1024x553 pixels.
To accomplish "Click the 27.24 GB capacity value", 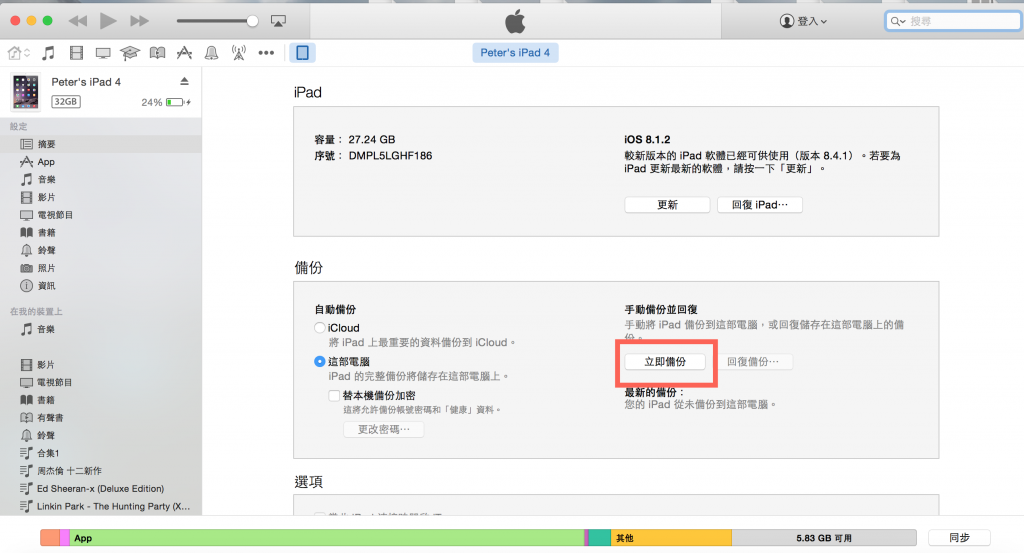I will coord(372,139).
